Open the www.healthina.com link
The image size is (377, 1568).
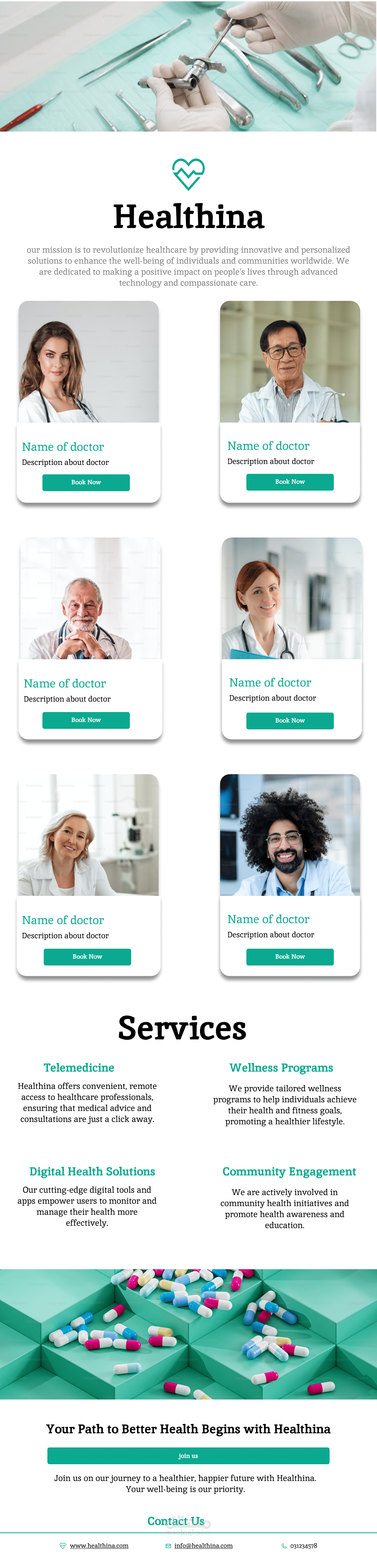tap(99, 1545)
